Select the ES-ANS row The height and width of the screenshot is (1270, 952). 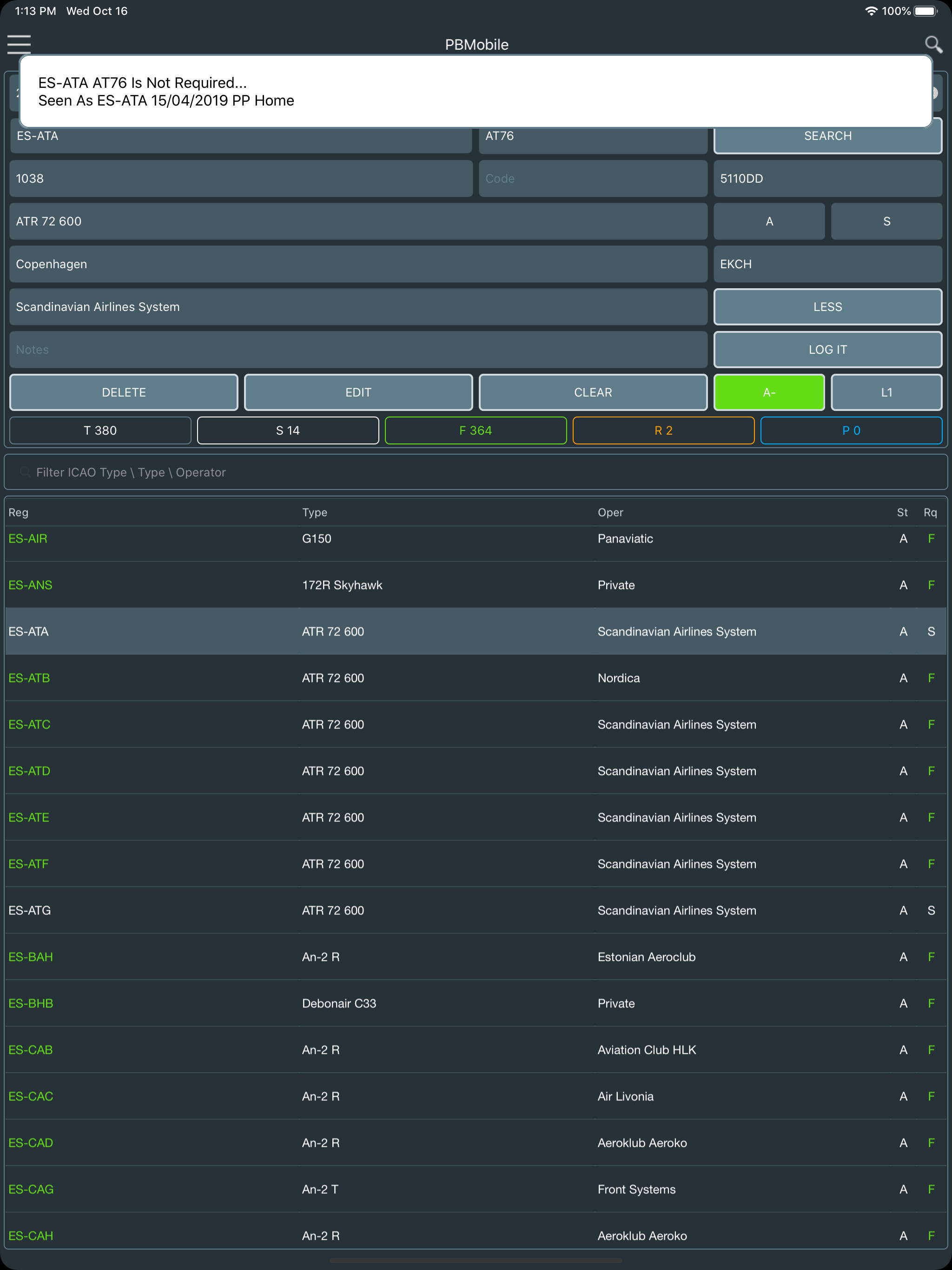tap(476, 585)
